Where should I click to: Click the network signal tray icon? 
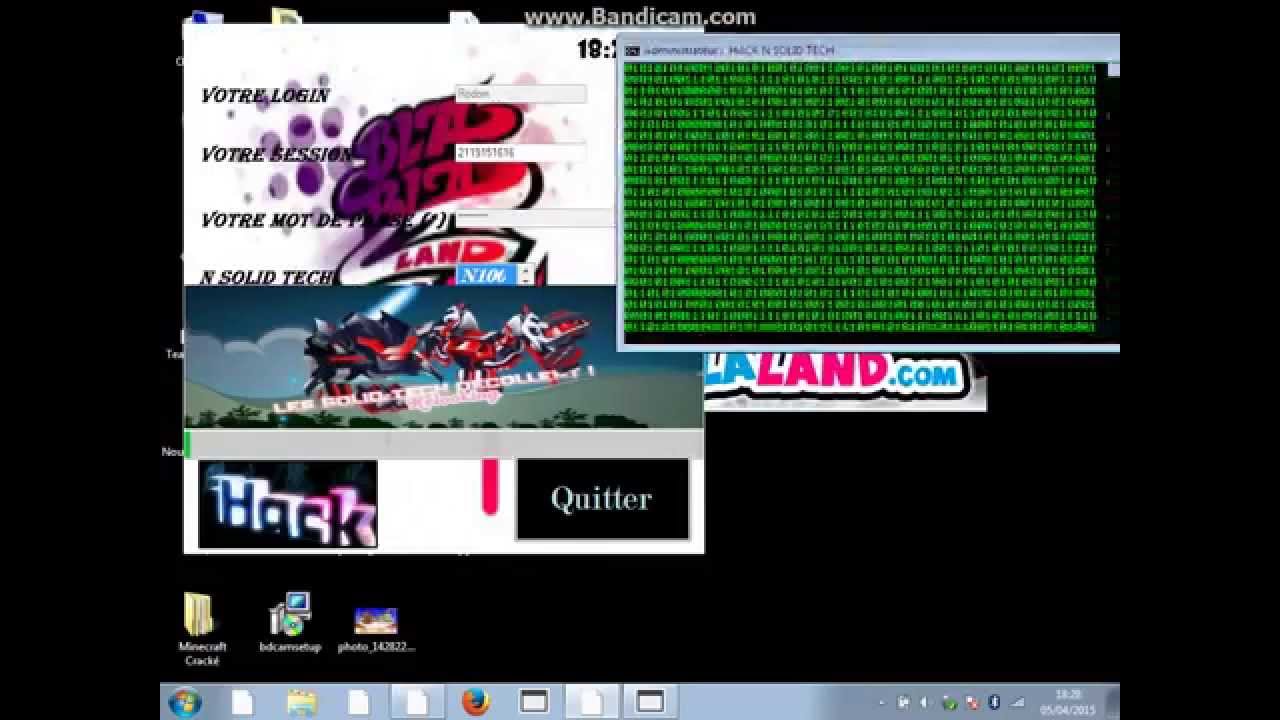(x=1017, y=703)
